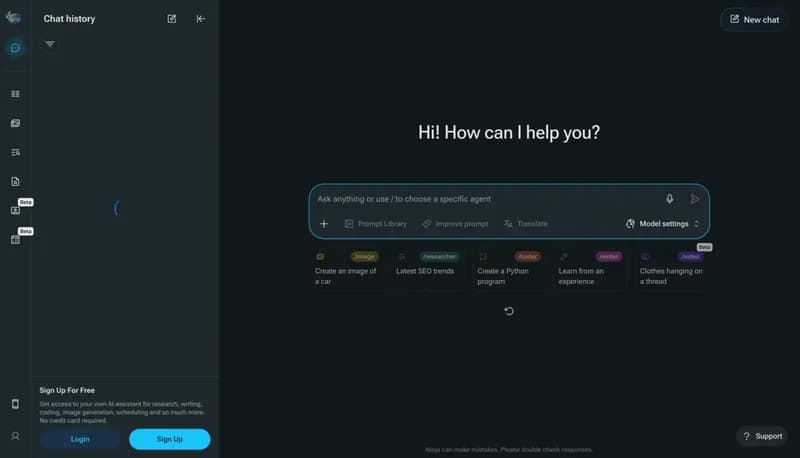
Task: Collapse the Chat history panel
Action: pos(201,19)
